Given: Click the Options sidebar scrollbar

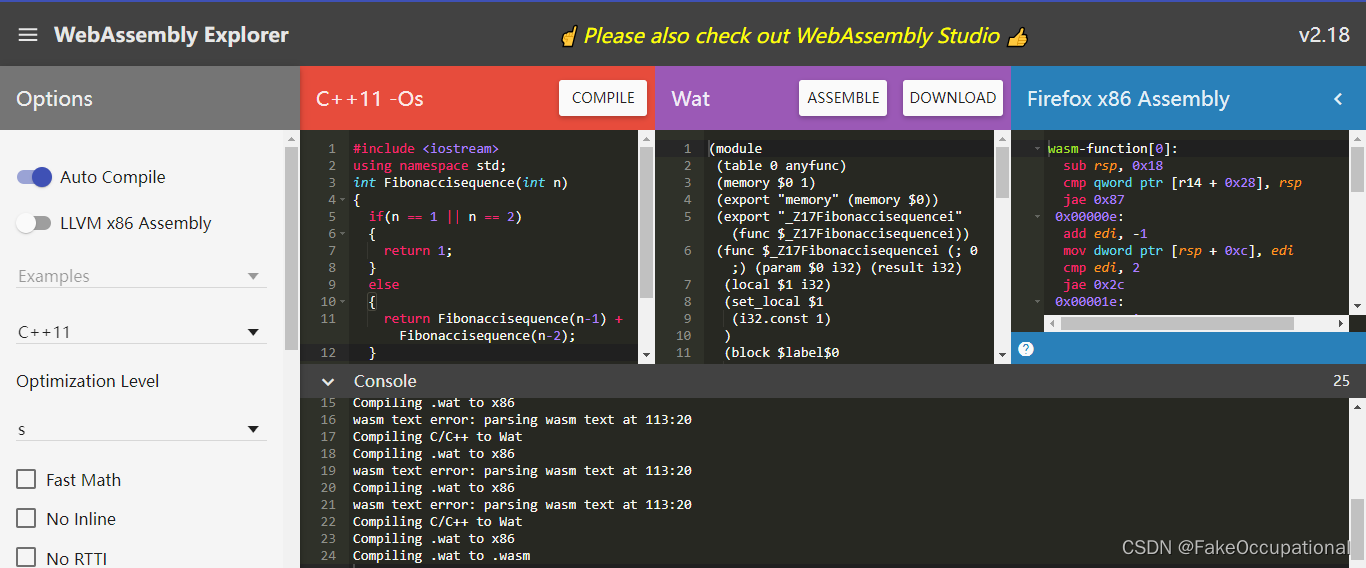Looking at the screenshot, I should [x=291, y=247].
